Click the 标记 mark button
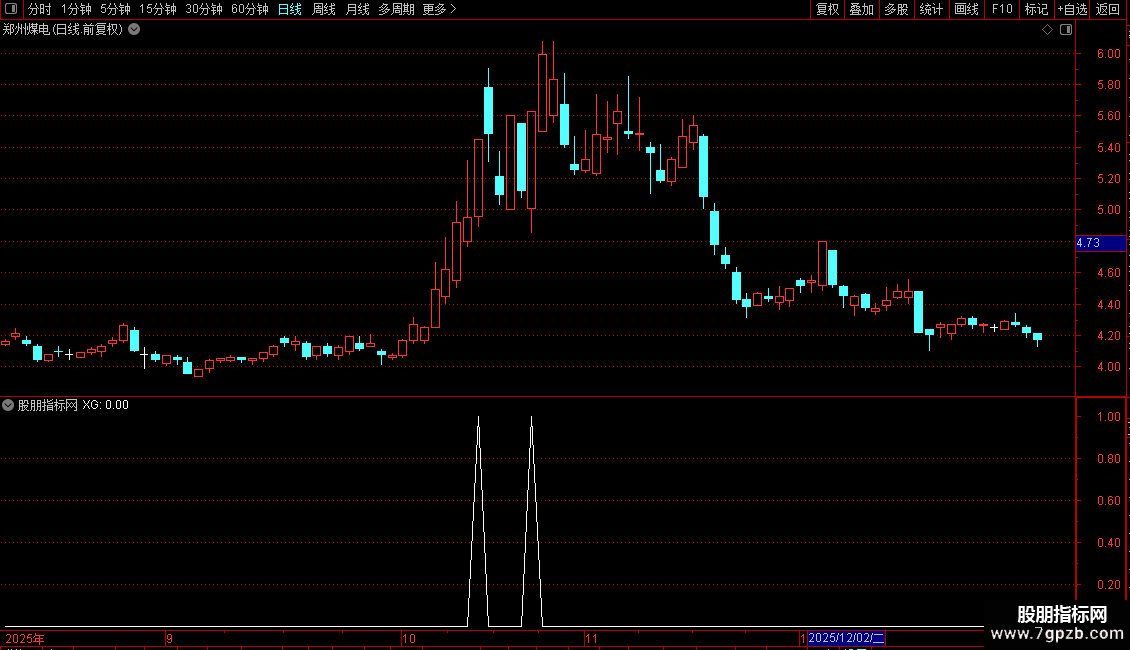The height and width of the screenshot is (650, 1130). [x=1036, y=9]
